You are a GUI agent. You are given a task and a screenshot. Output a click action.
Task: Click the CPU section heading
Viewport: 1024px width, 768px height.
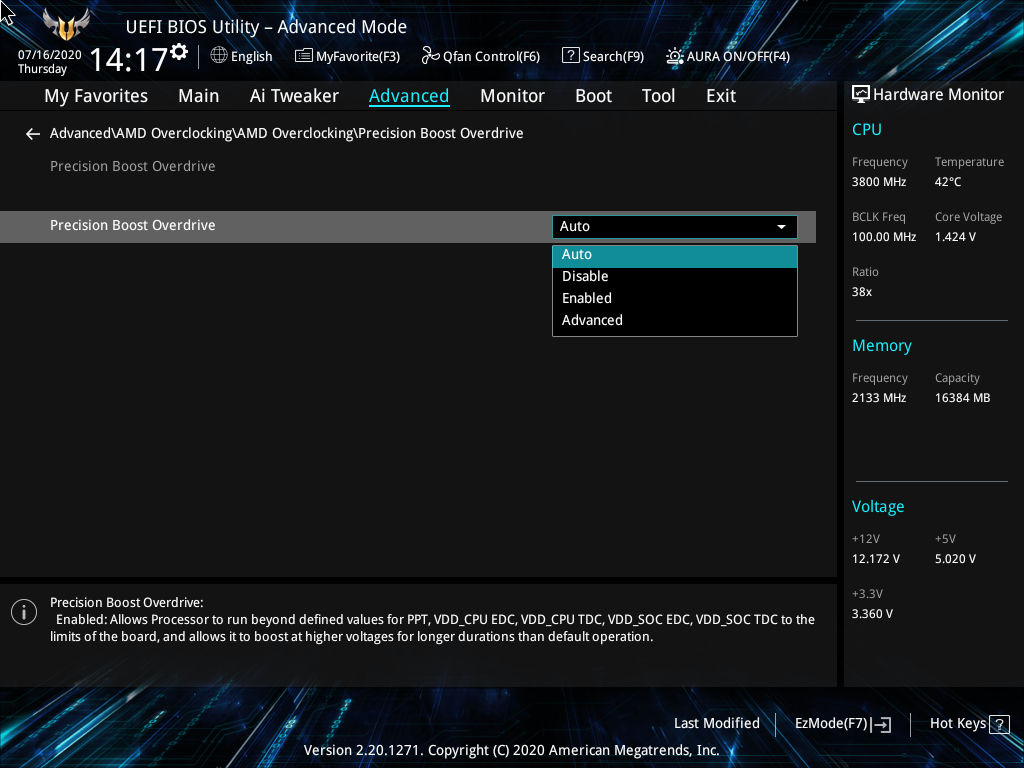867,129
